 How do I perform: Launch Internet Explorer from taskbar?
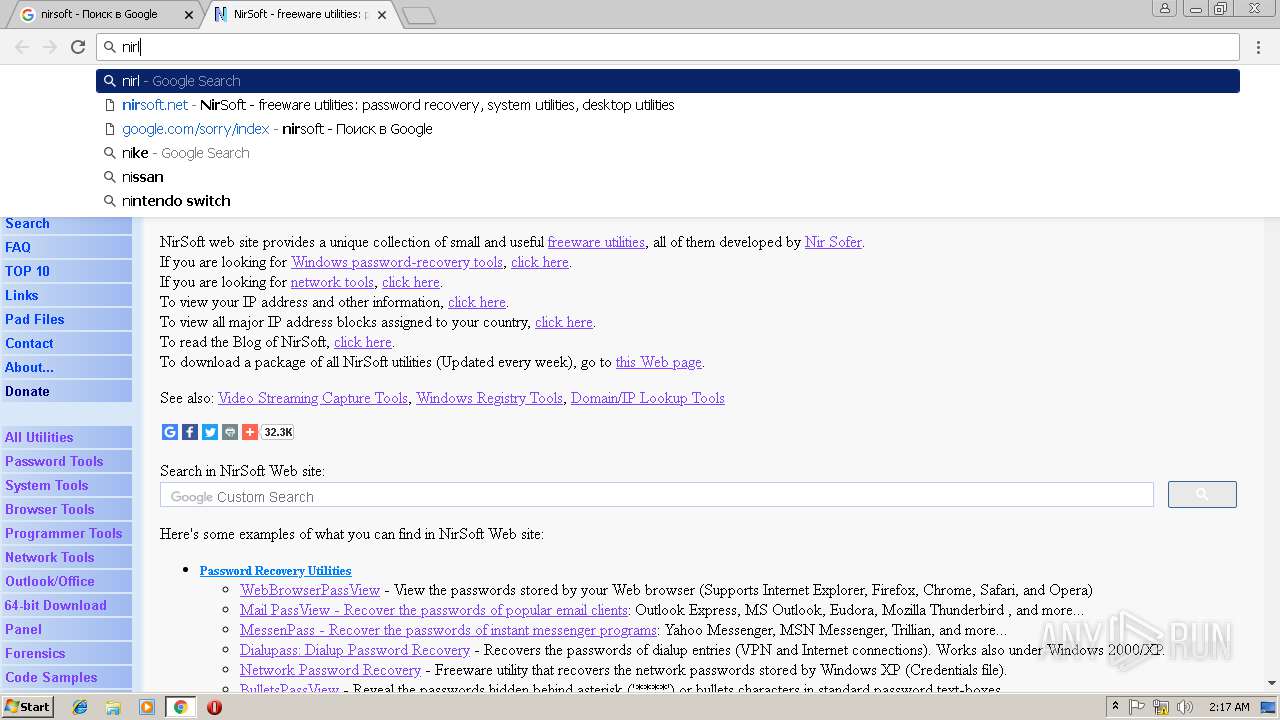80,707
